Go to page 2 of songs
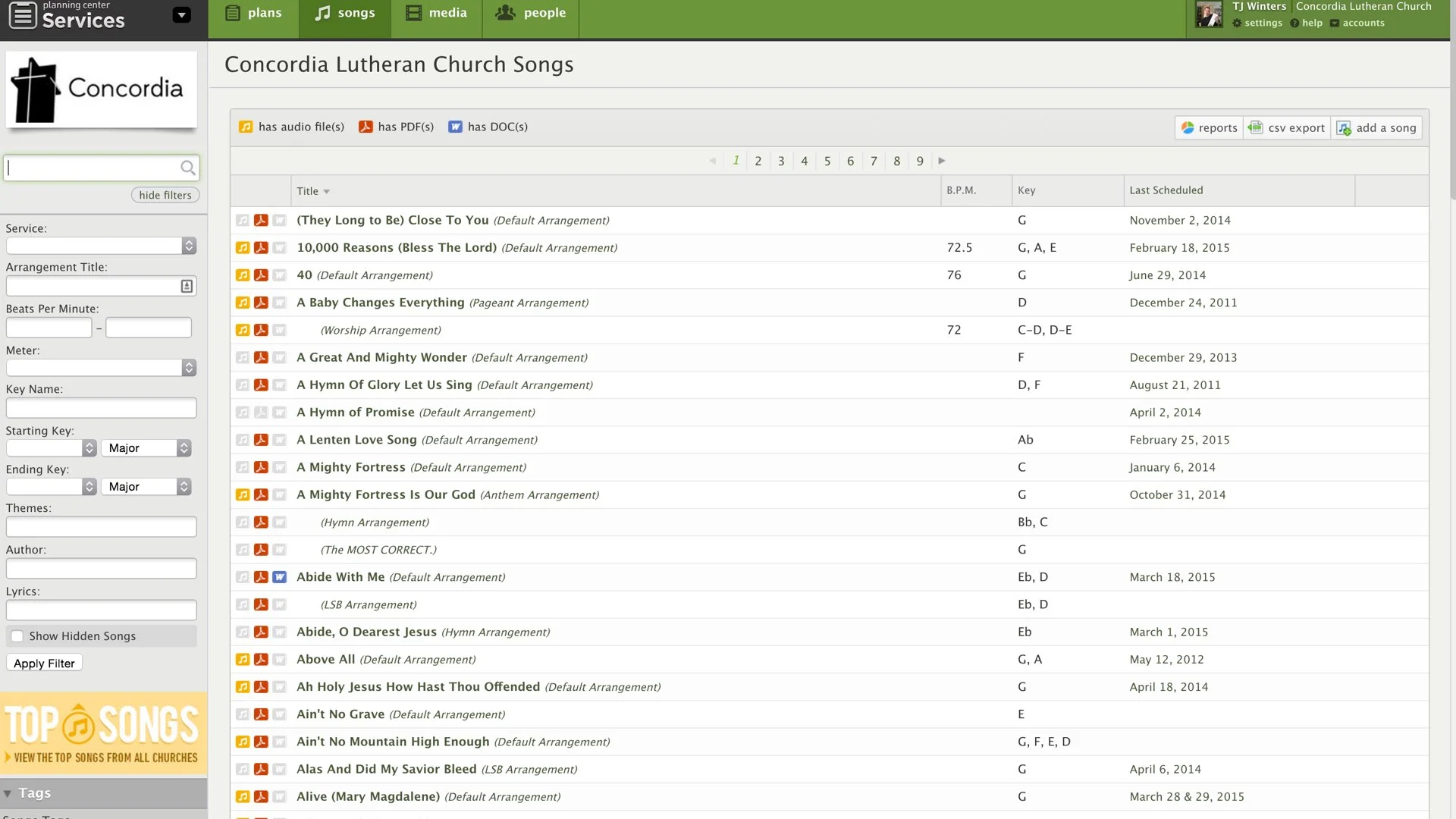This screenshot has width=1456, height=819. click(758, 161)
